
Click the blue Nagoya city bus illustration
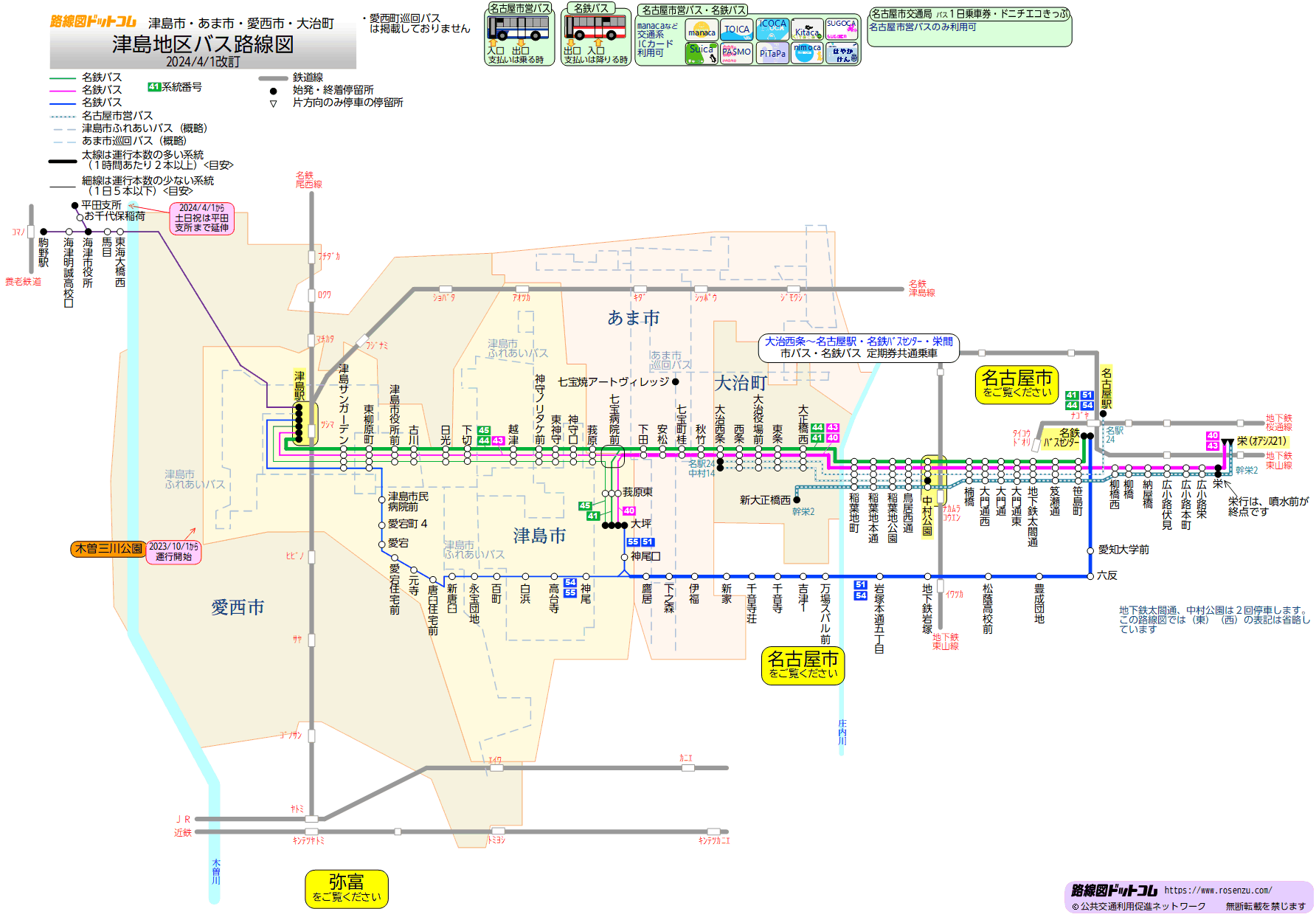pyautogui.click(x=518, y=28)
